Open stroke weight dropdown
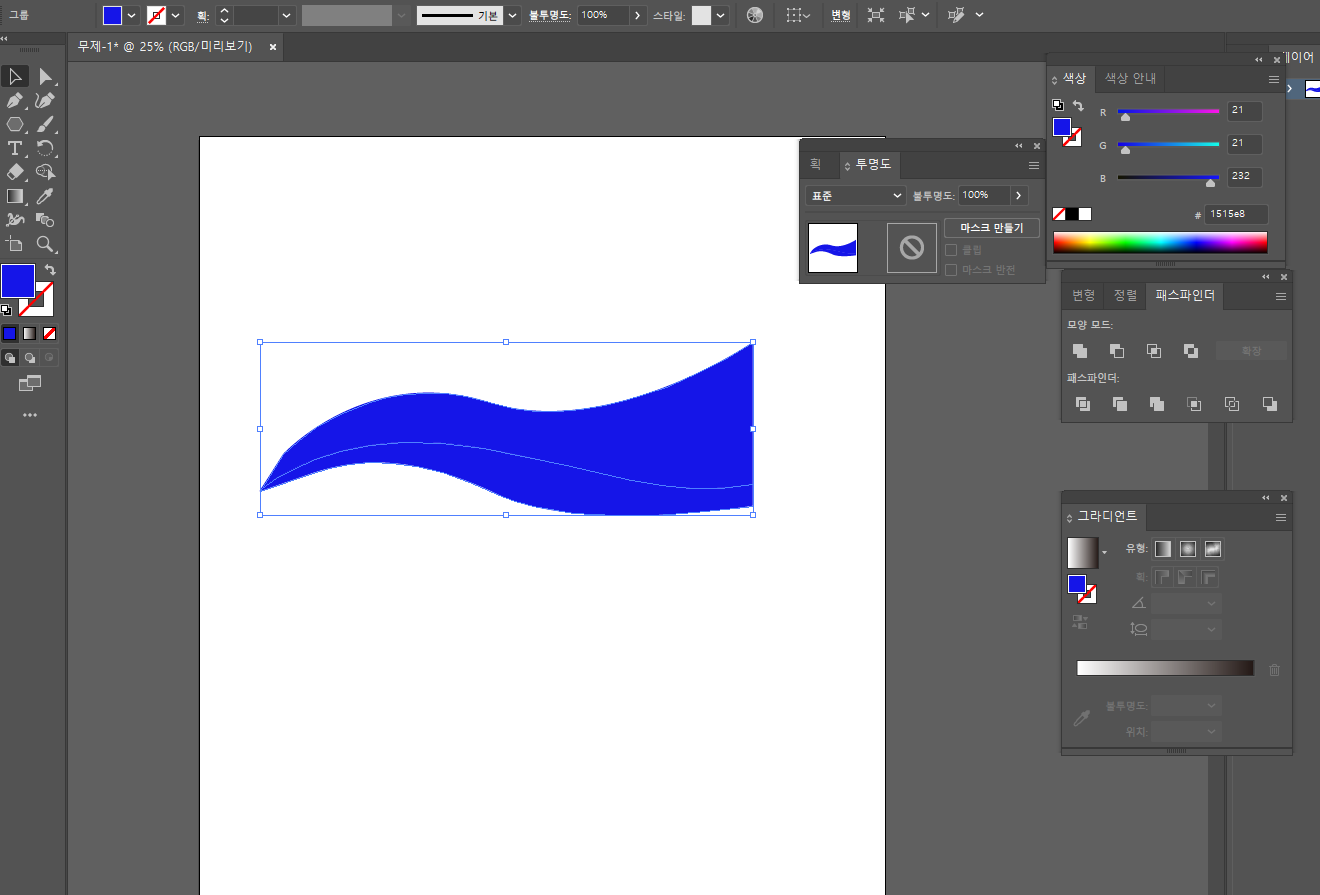The image size is (1320, 895). [x=287, y=15]
